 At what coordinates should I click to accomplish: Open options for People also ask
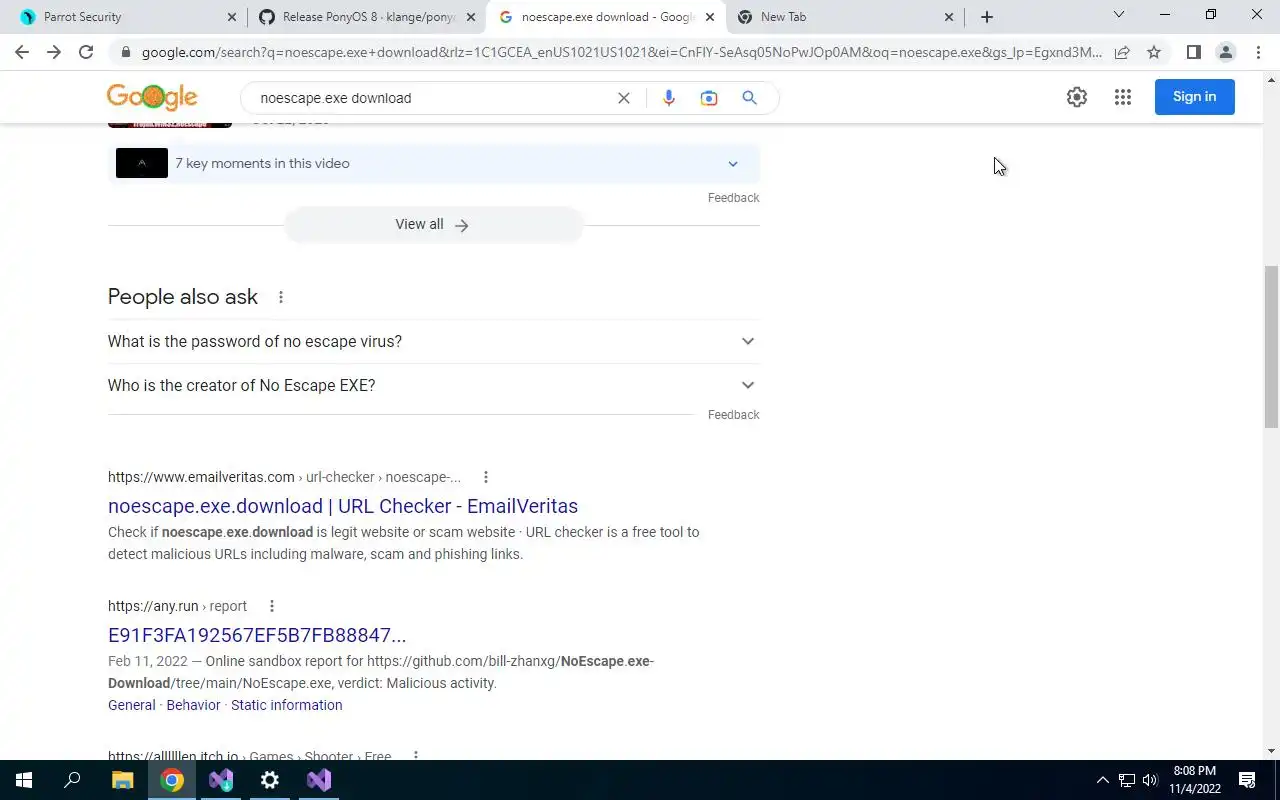pyautogui.click(x=281, y=297)
